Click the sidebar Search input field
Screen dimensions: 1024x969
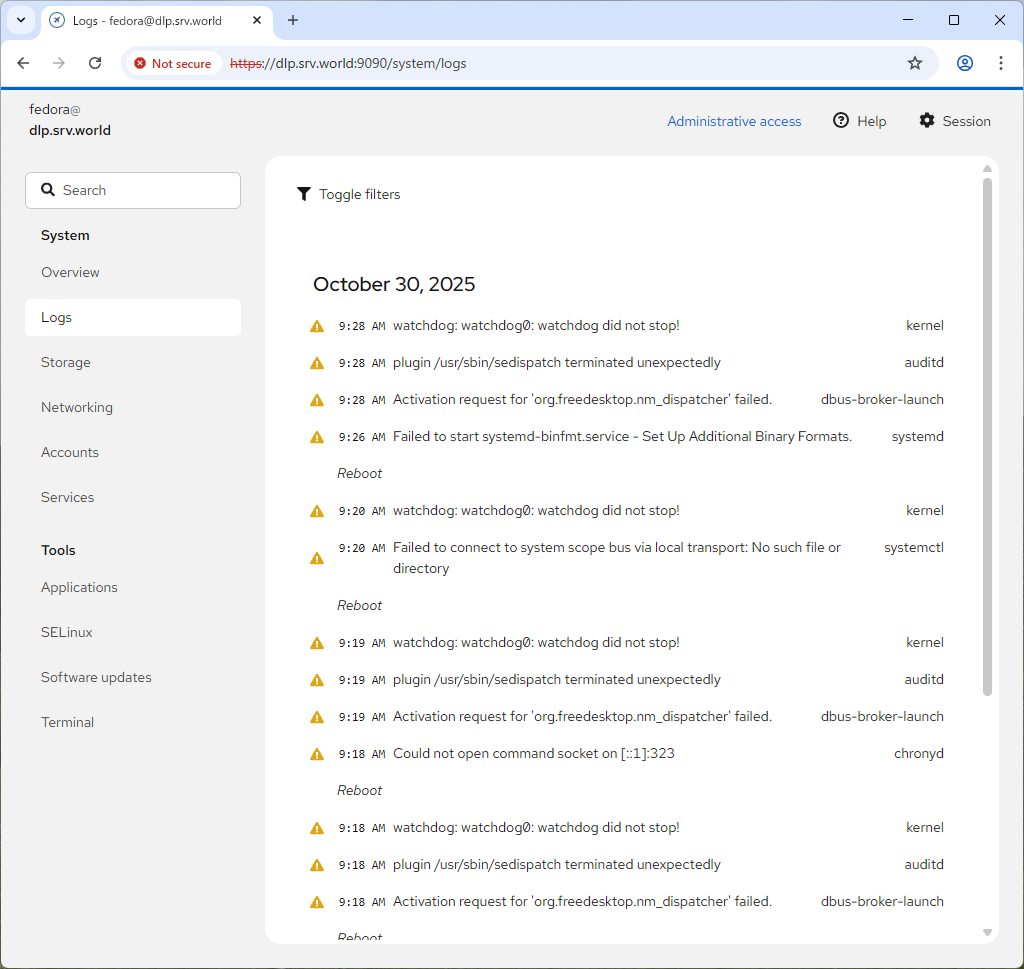[x=133, y=190]
